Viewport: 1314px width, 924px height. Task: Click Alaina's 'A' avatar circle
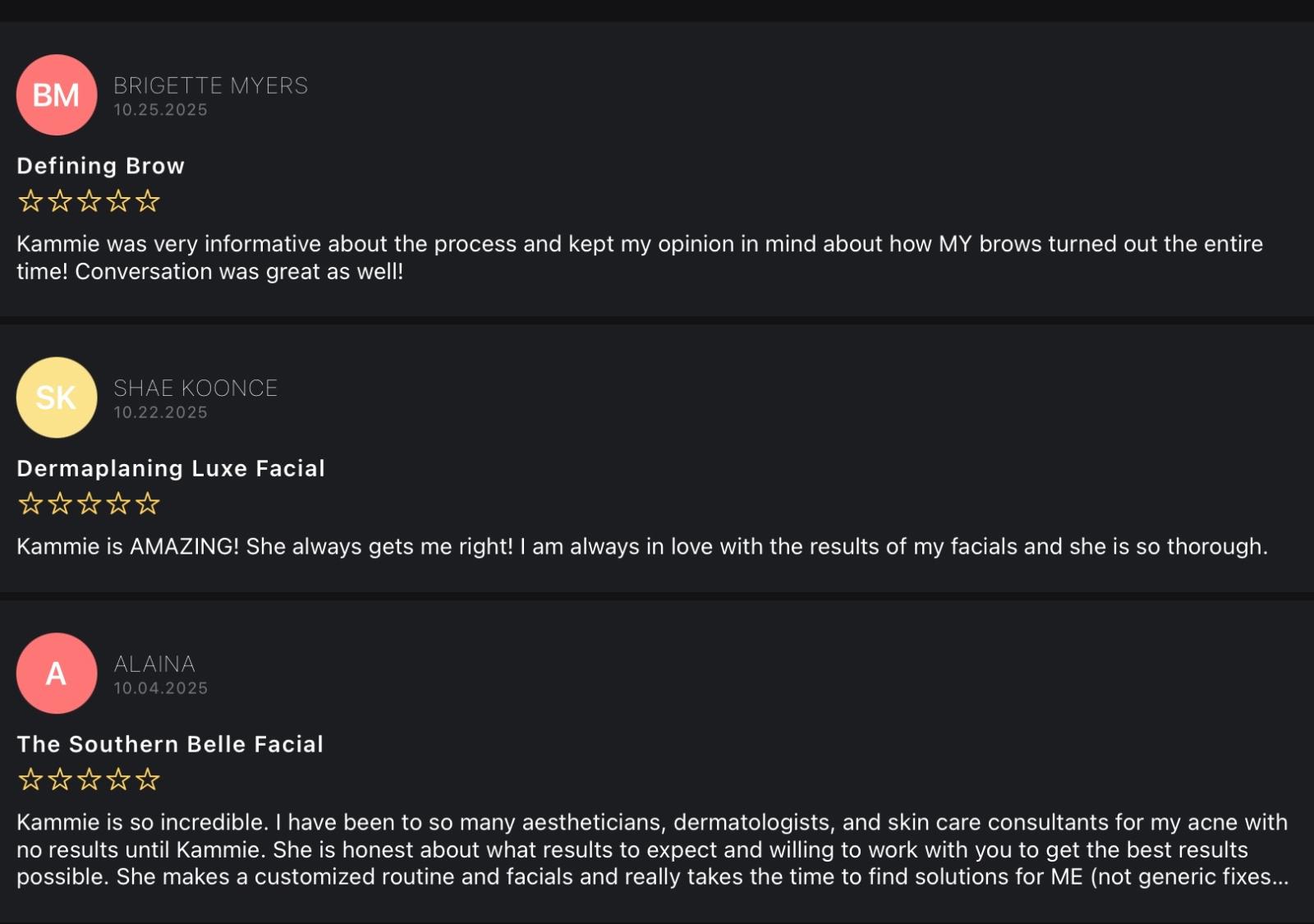coord(57,673)
